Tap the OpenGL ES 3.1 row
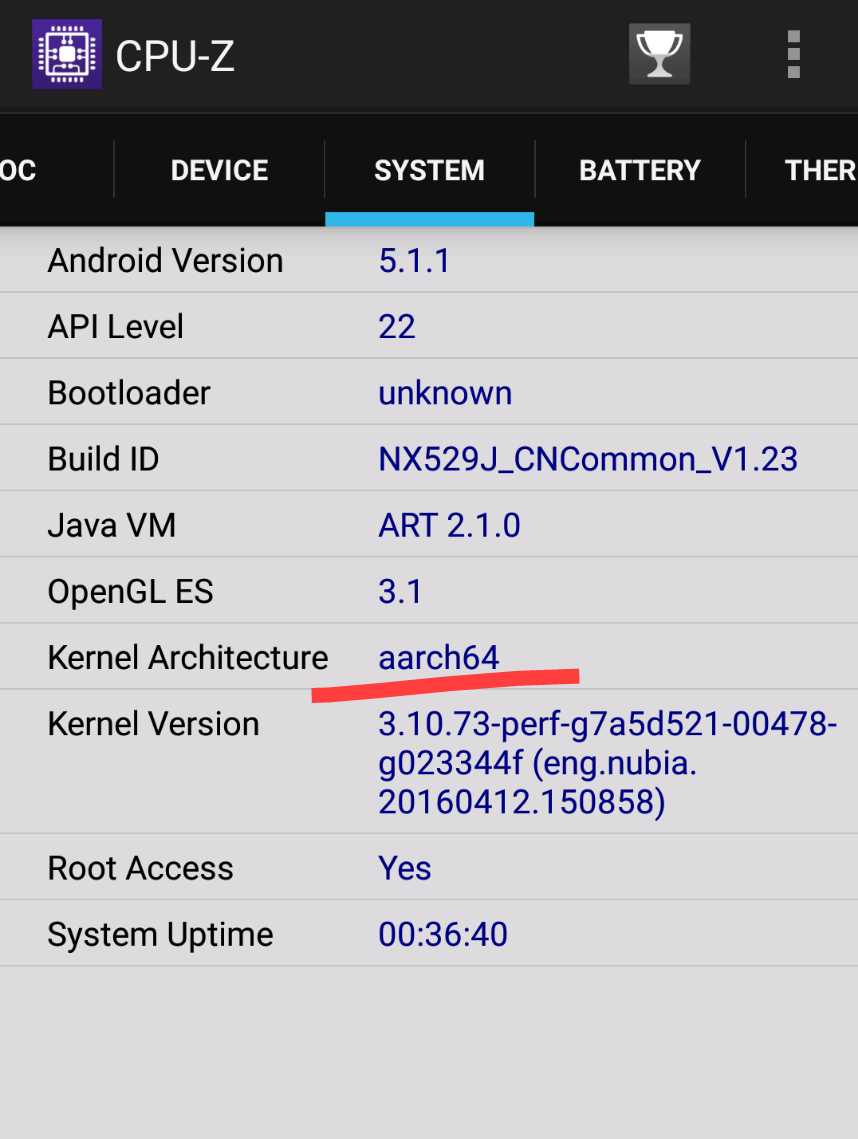This screenshot has height=1139, width=858. point(429,591)
